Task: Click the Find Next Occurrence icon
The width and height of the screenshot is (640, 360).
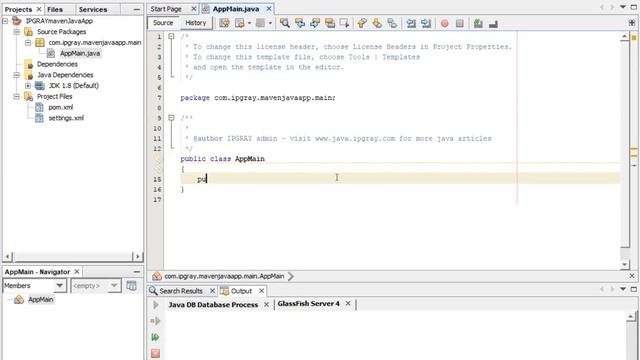Action: (315, 23)
